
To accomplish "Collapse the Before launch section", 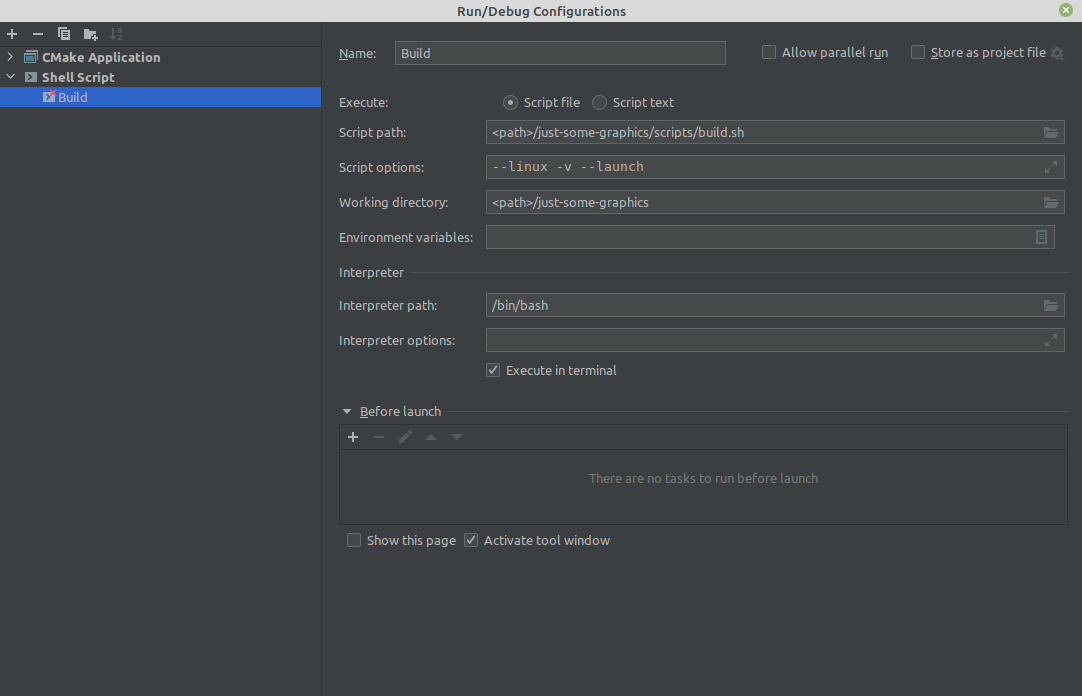I will coord(347,411).
